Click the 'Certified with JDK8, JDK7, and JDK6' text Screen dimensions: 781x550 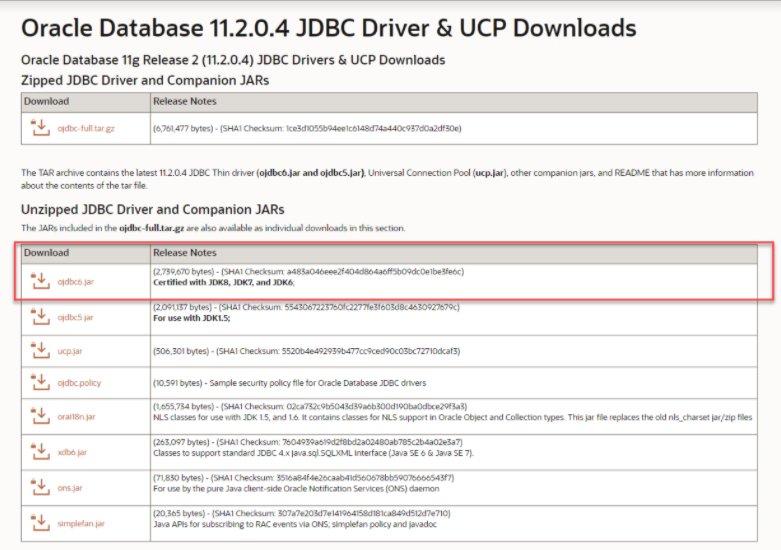coord(224,282)
